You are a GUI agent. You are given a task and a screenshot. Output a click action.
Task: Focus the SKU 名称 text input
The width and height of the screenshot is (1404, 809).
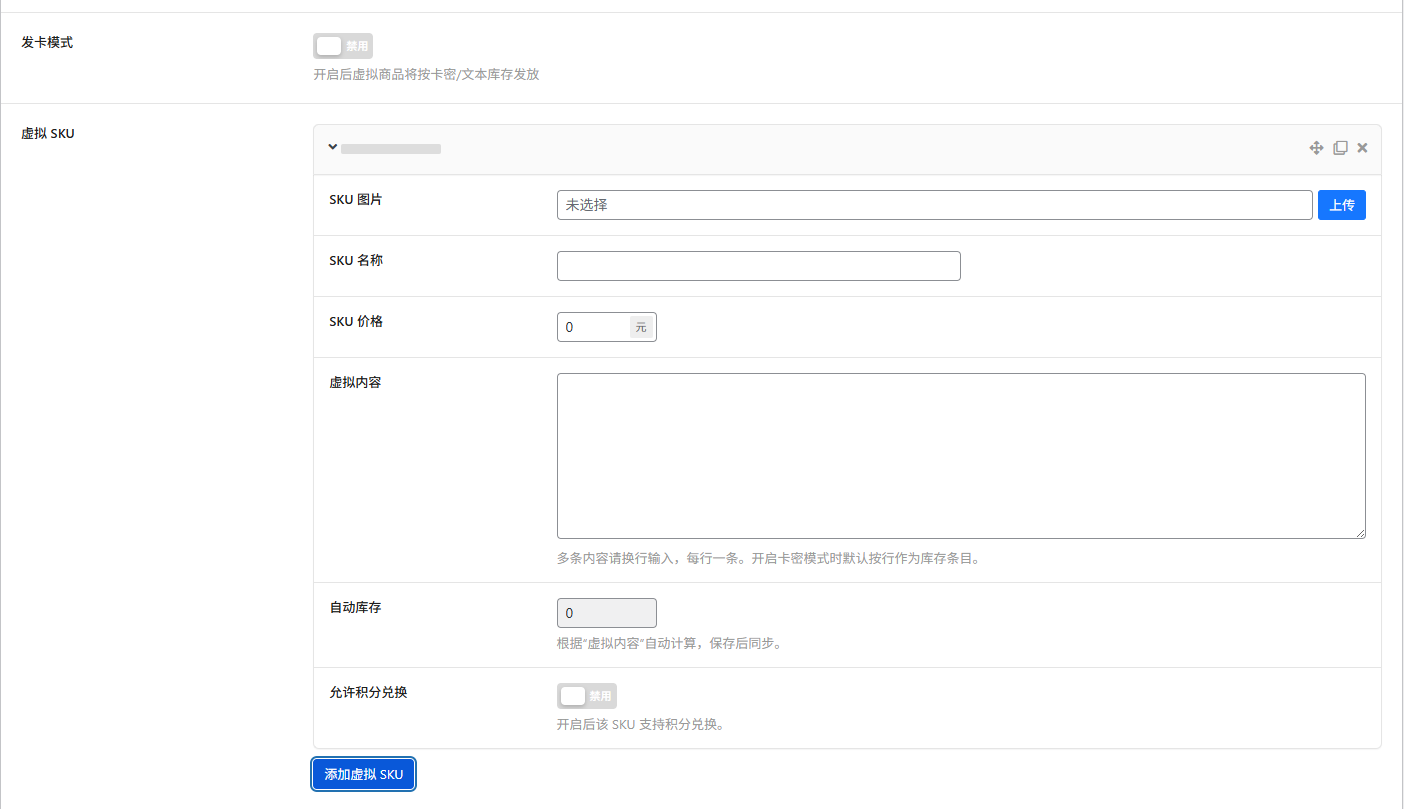(758, 266)
